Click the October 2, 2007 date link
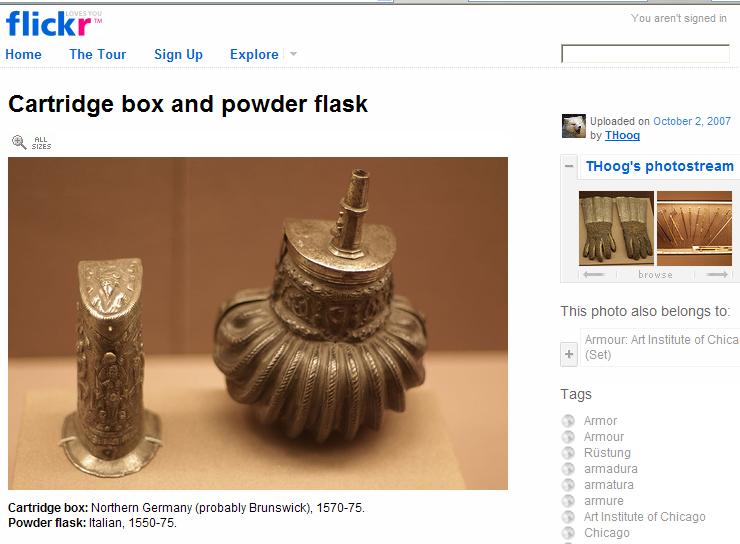 [692, 121]
